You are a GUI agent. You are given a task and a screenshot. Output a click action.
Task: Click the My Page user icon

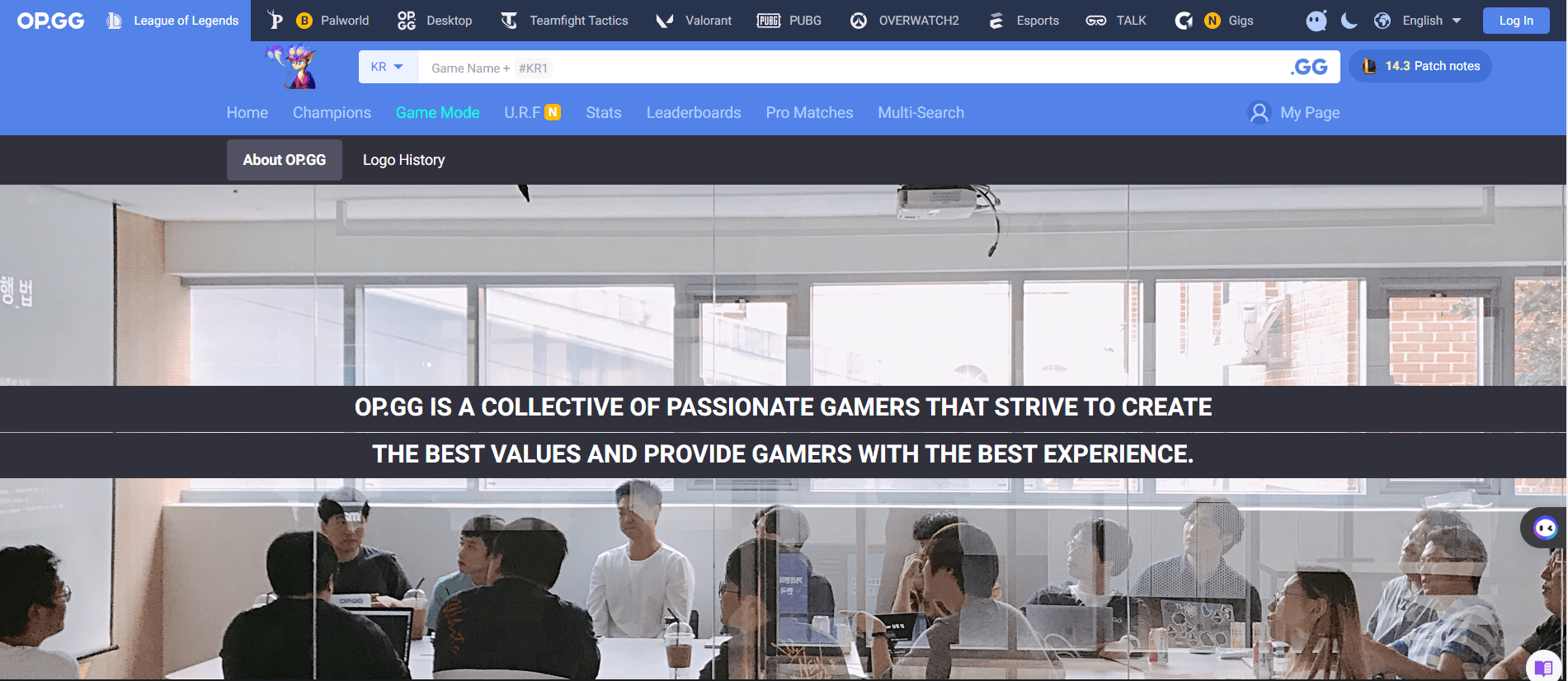pos(1260,112)
